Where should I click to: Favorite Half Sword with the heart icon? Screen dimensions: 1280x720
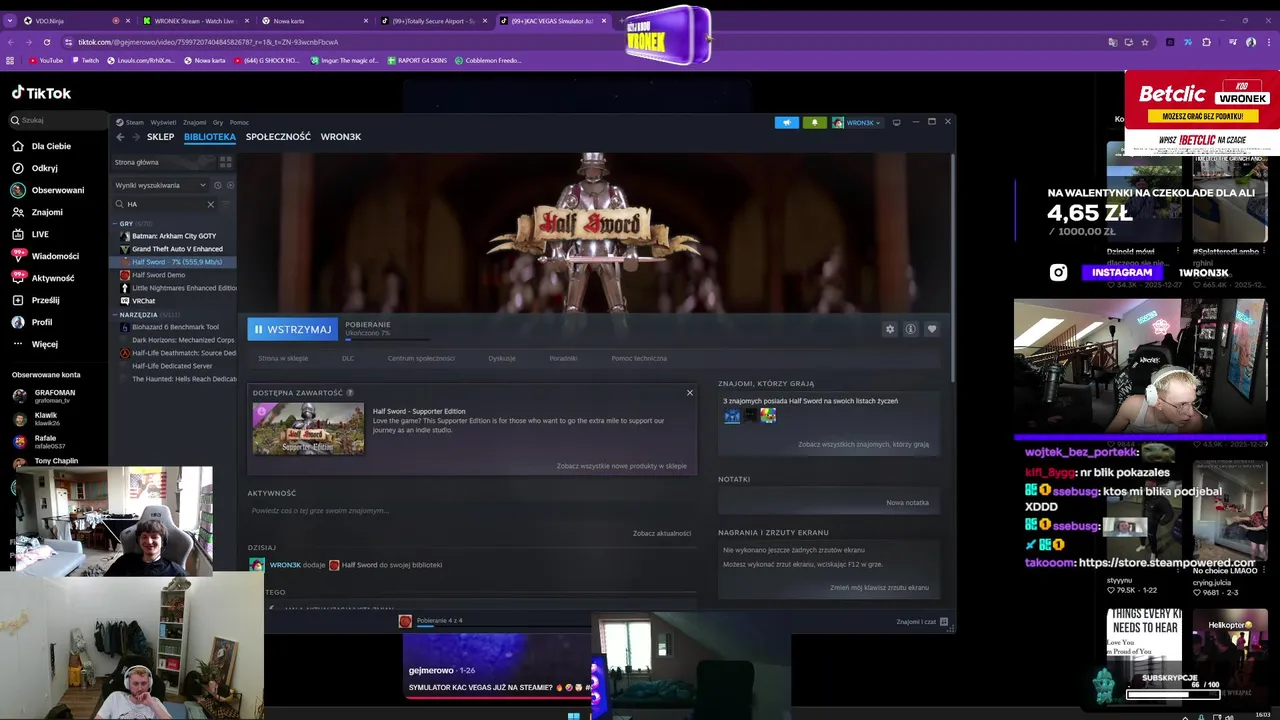(x=932, y=329)
